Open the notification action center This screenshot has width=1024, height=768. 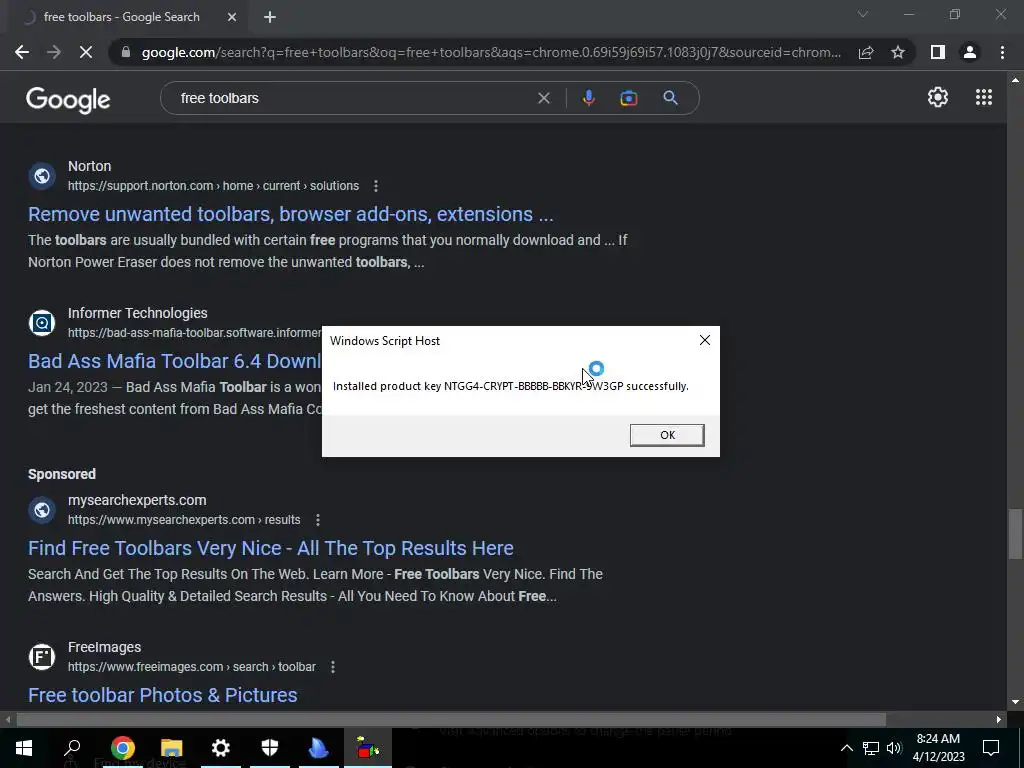point(991,748)
